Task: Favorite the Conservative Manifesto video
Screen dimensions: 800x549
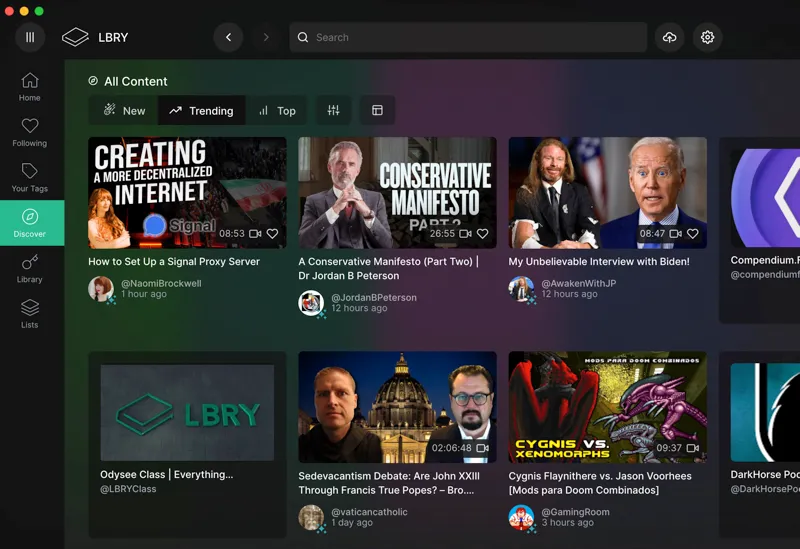Action: point(482,233)
